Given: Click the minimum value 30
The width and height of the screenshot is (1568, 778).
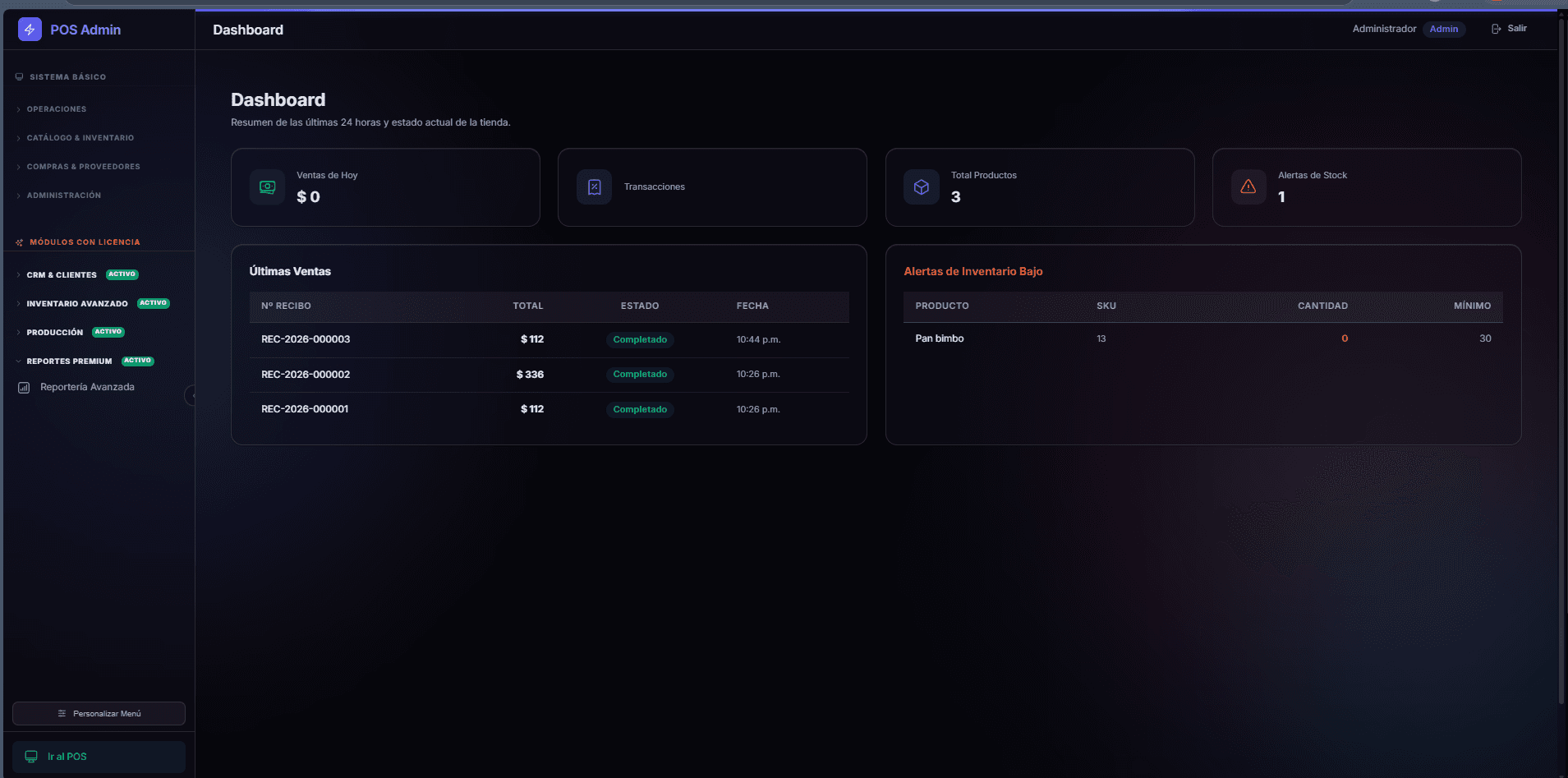Looking at the screenshot, I should [1485, 338].
